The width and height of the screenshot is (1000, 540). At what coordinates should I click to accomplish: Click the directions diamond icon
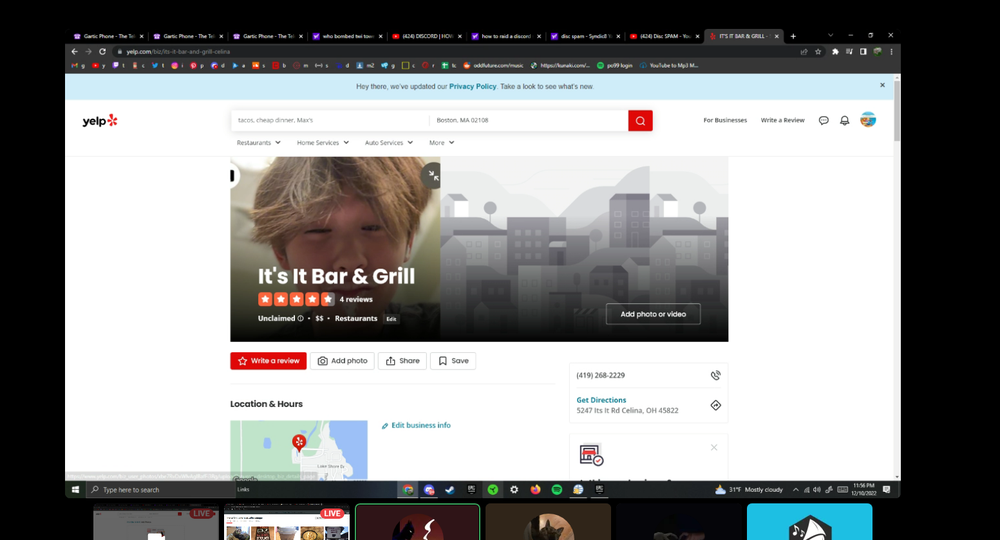715,405
